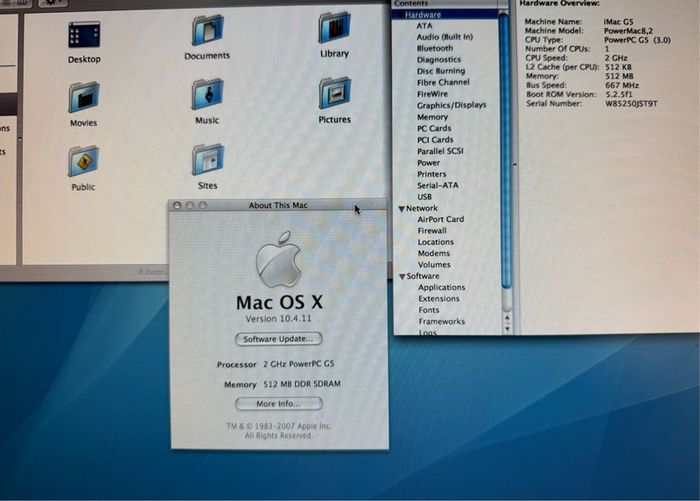This screenshot has height=501, width=700.
Task: Click the Bus Speed value 667 MHz
Action: 622,85
